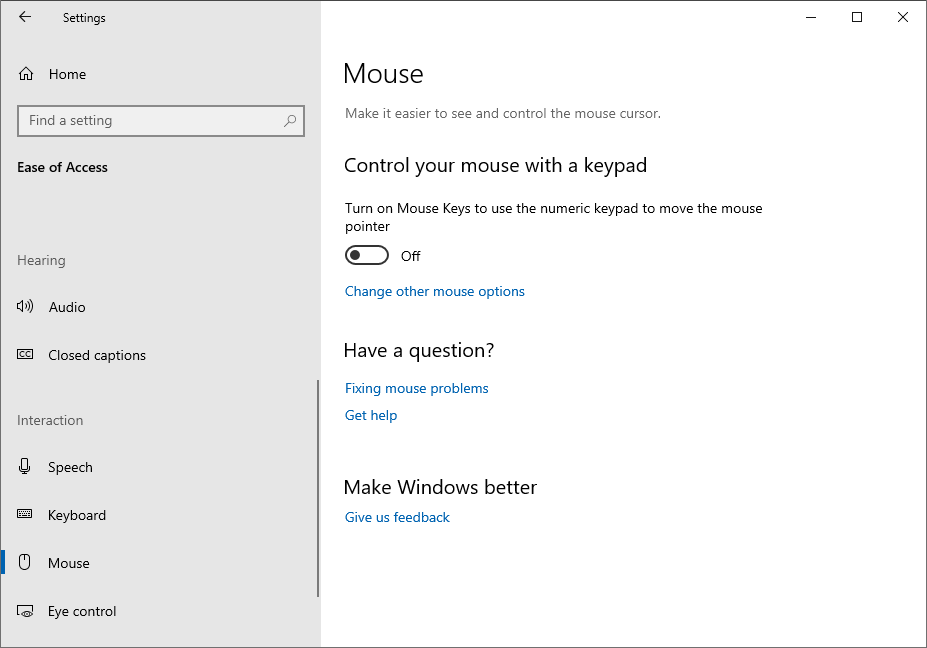This screenshot has height=648, width=927.
Task: Select the Closed captions CC icon
Action: coord(25,355)
